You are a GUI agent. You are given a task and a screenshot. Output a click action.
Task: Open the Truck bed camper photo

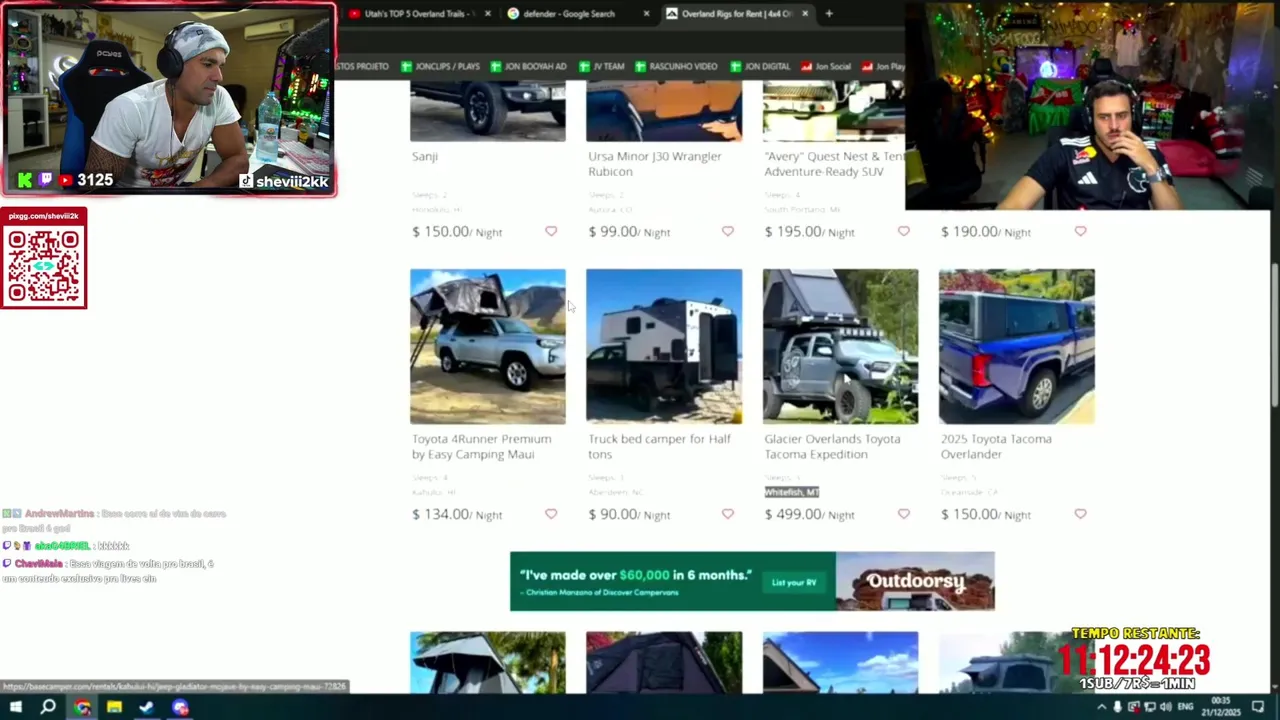point(664,346)
